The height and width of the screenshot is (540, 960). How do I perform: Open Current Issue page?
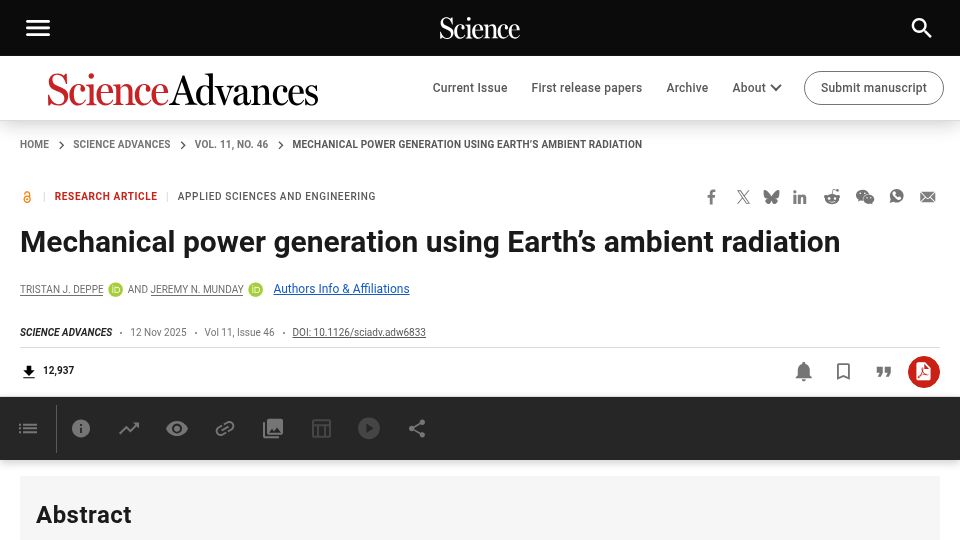[x=470, y=88]
